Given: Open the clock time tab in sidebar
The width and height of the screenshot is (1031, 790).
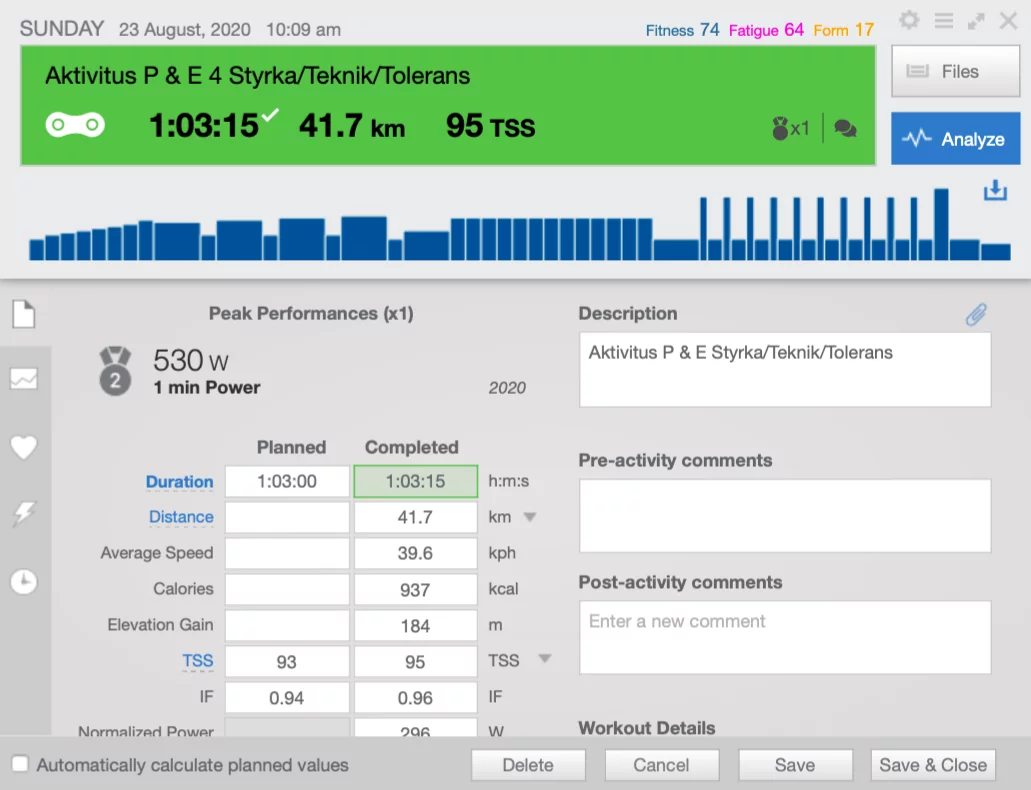Looking at the screenshot, I should tap(24, 581).
